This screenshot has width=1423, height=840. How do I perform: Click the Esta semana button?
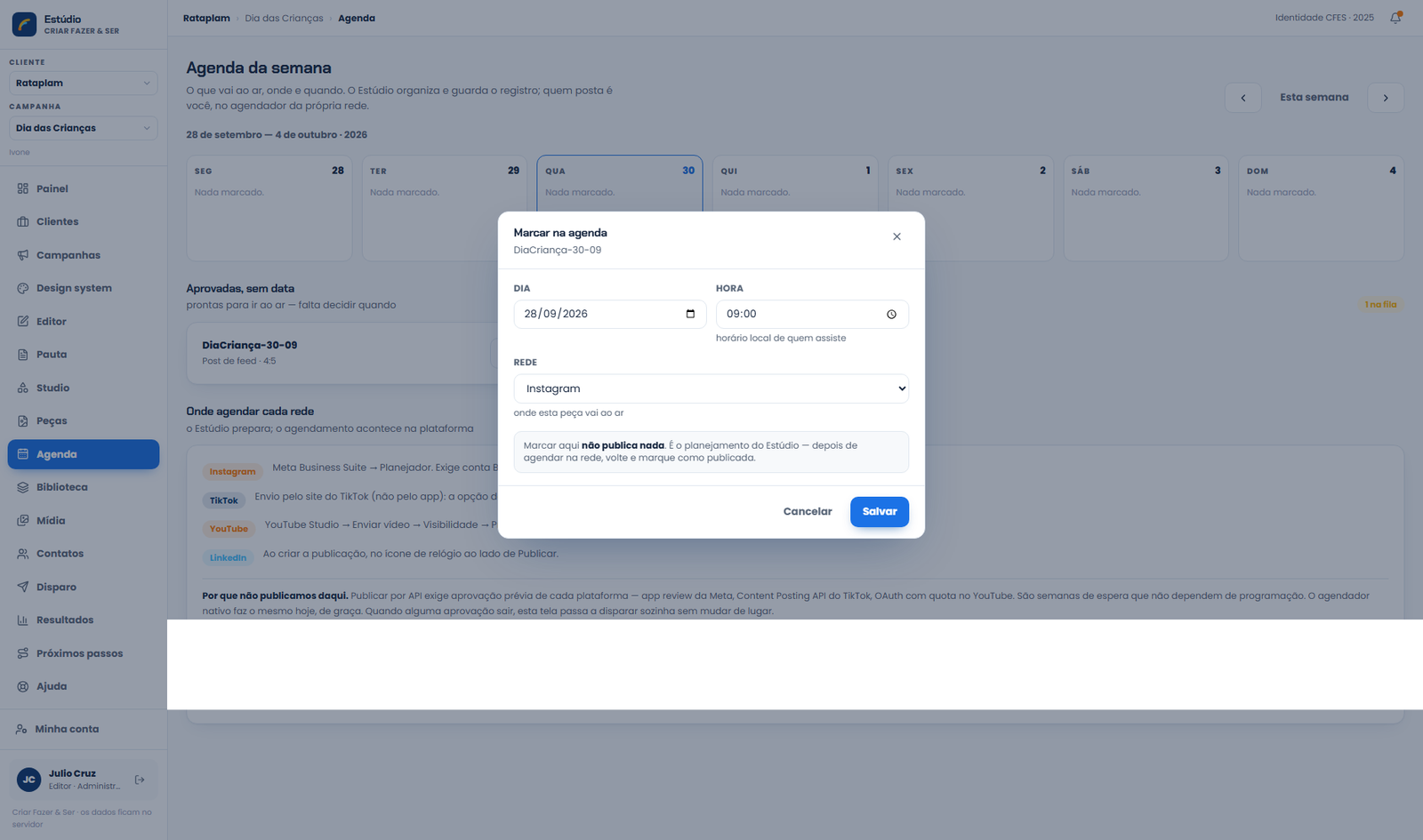click(1314, 98)
